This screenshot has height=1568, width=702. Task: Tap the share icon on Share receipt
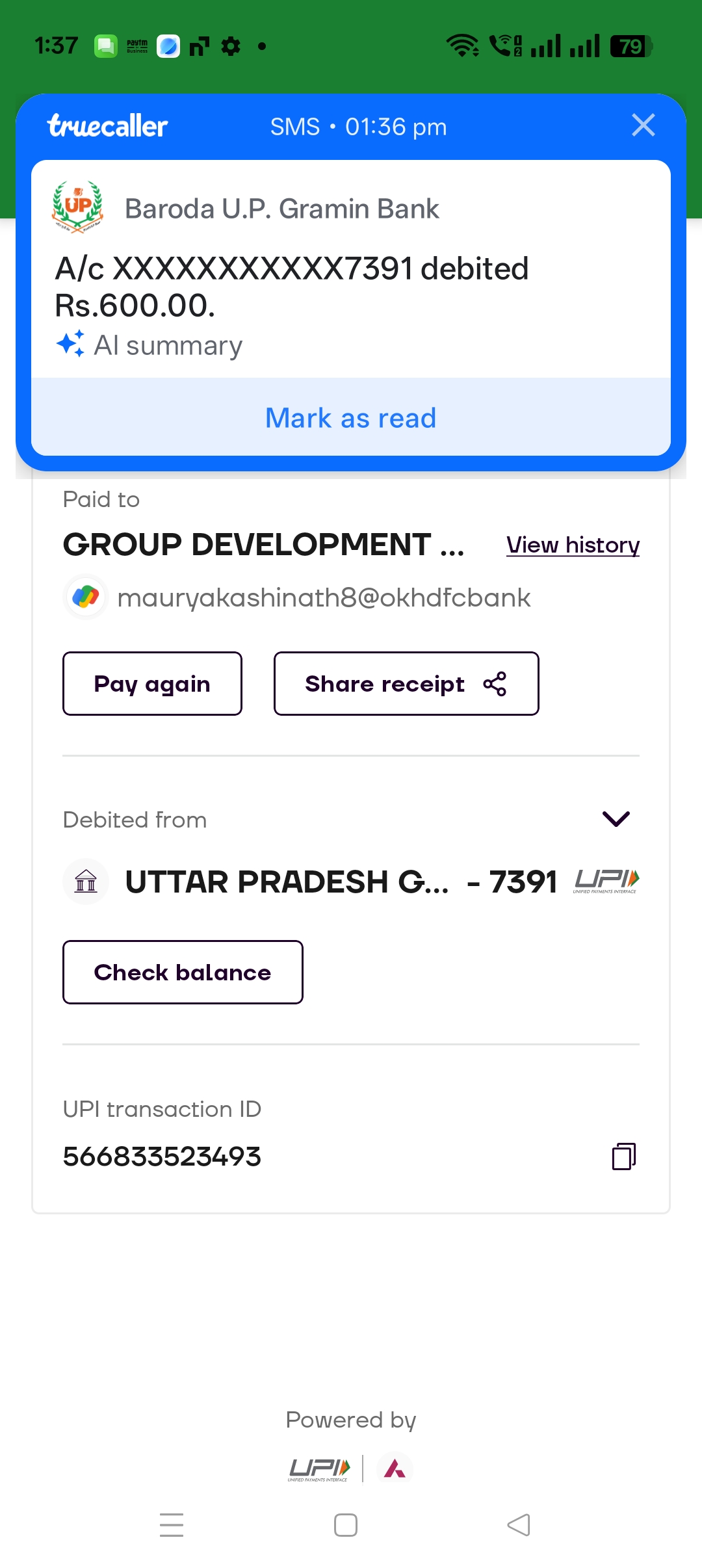pyautogui.click(x=495, y=684)
